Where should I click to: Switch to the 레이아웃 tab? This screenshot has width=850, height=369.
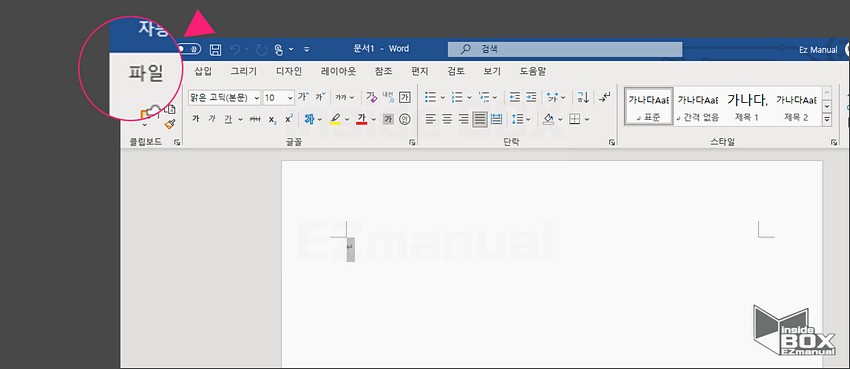point(339,71)
